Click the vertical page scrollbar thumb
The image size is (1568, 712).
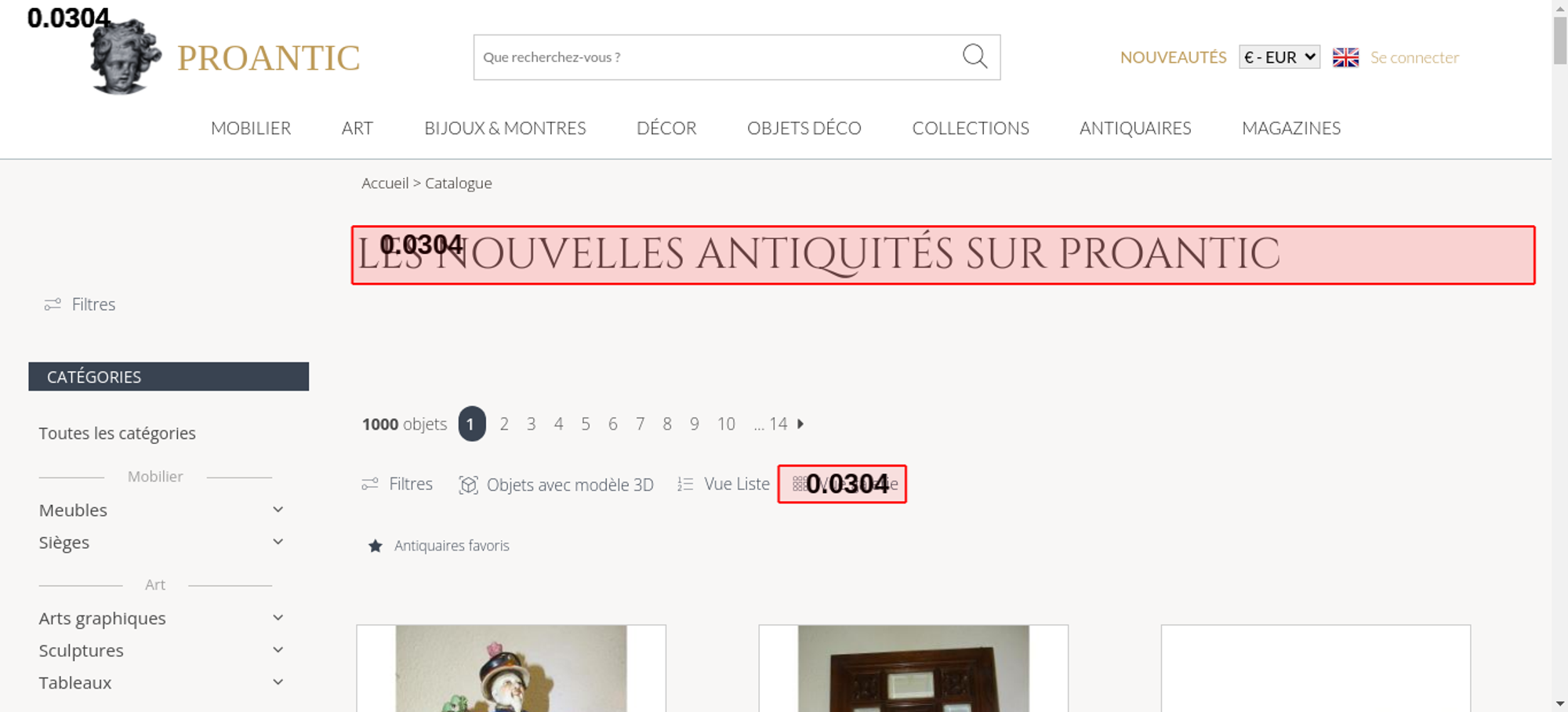coord(1560,39)
